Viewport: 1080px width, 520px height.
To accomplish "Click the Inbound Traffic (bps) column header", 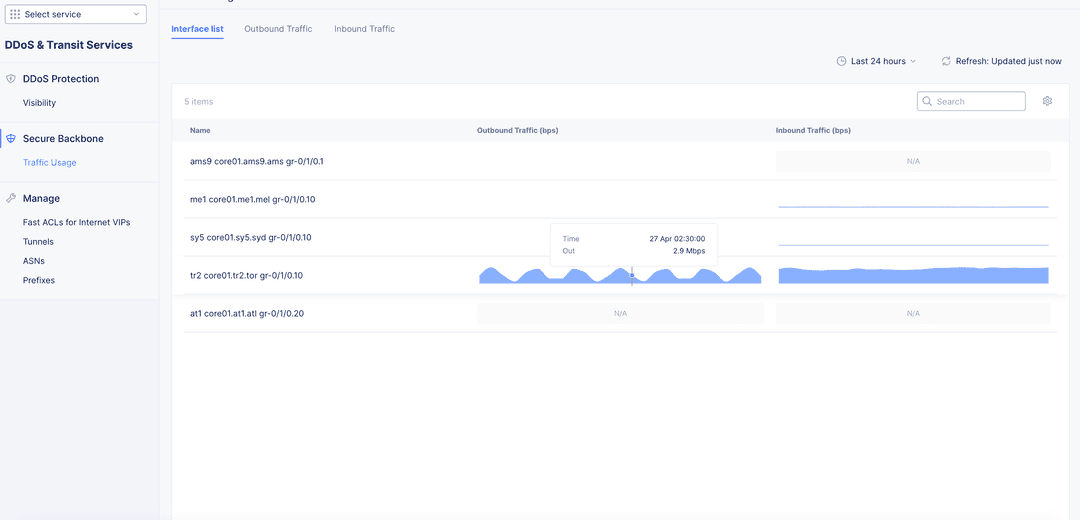I will [x=813, y=130].
